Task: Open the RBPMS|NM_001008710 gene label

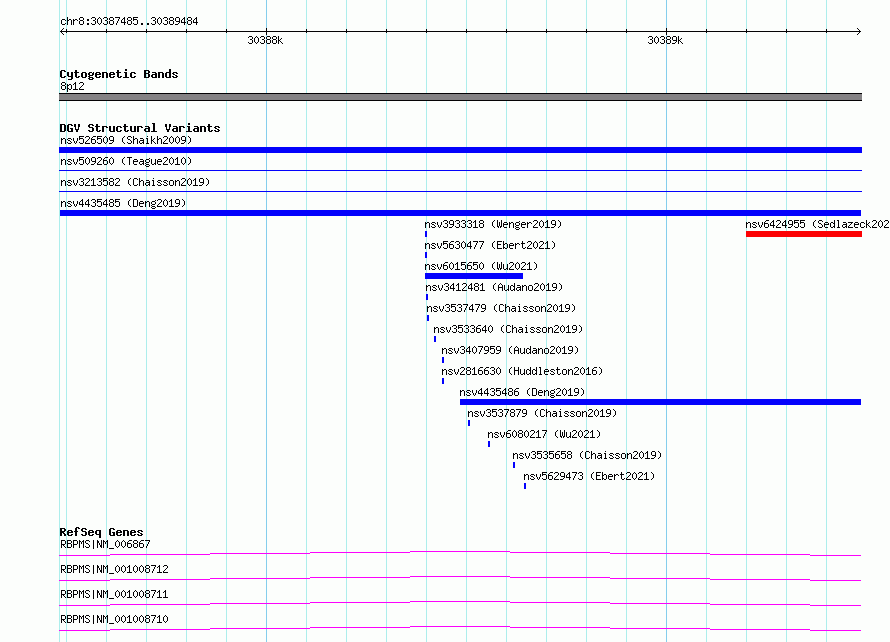Action: tap(114, 619)
